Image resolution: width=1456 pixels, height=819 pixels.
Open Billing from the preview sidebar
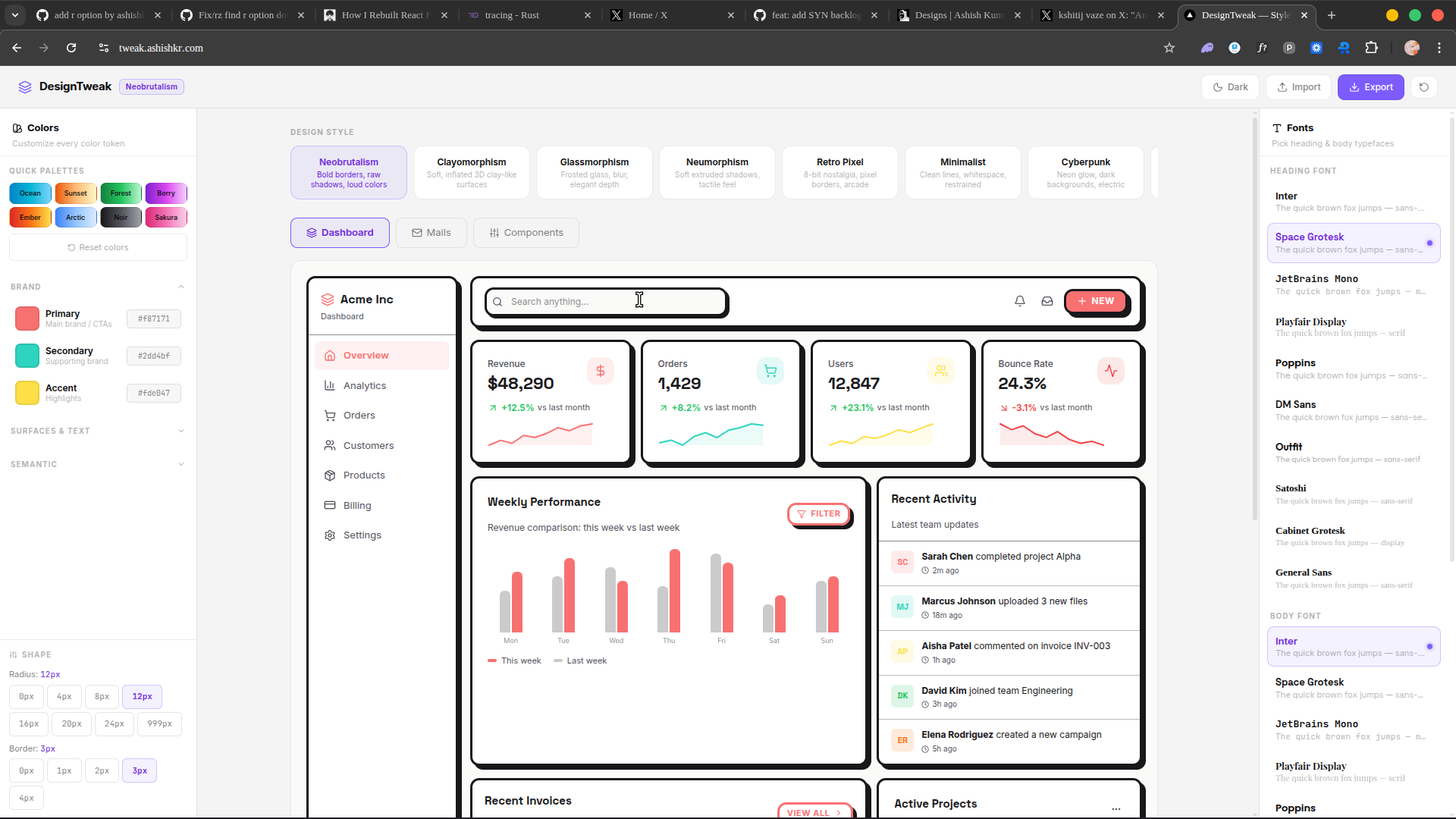[356, 505]
